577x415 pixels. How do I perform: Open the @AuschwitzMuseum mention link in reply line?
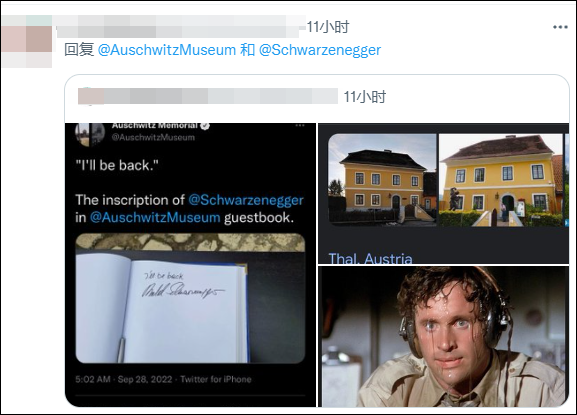[x=167, y=50]
